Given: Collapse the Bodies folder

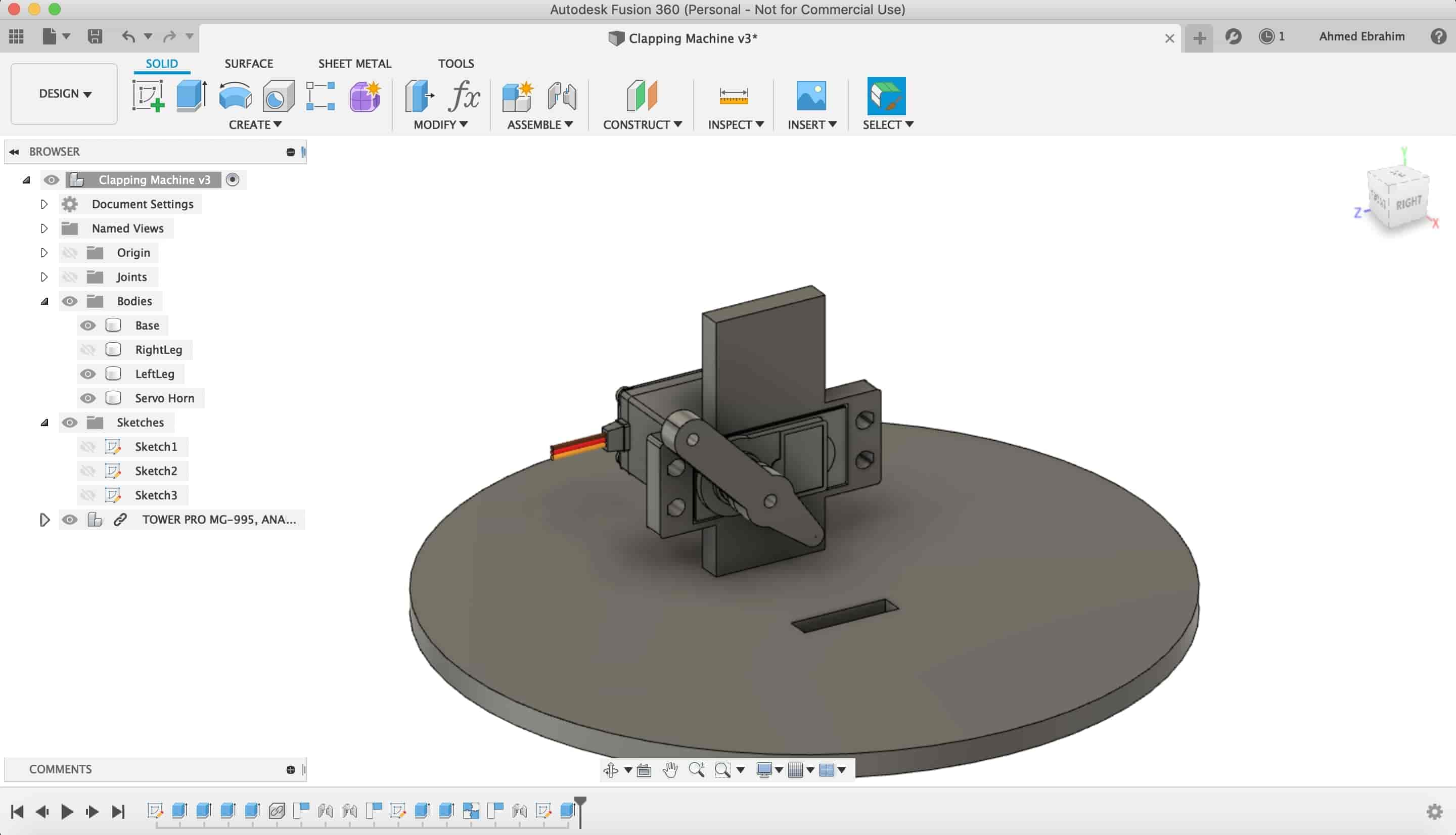Looking at the screenshot, I should (44, 301).
